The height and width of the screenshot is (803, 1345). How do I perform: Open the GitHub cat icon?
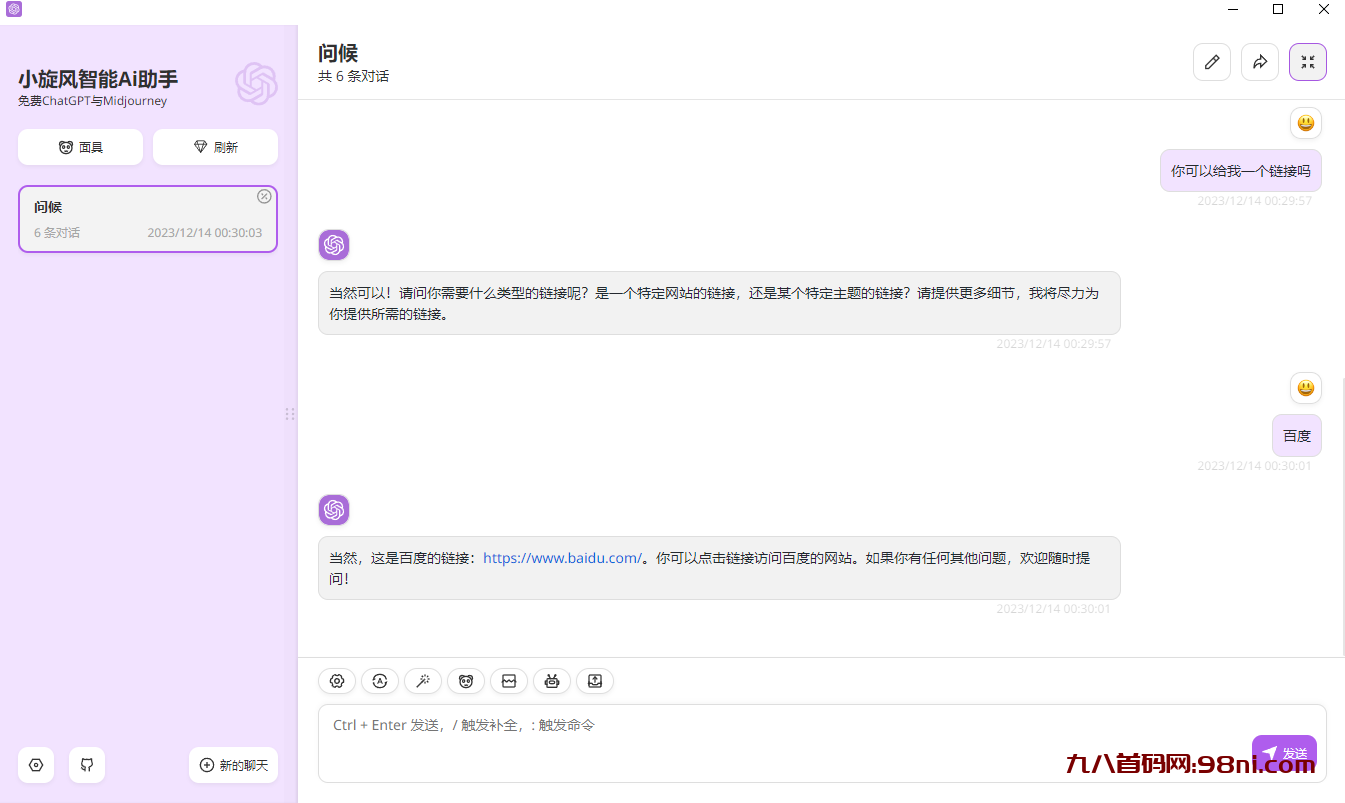(x=87, y=765)
